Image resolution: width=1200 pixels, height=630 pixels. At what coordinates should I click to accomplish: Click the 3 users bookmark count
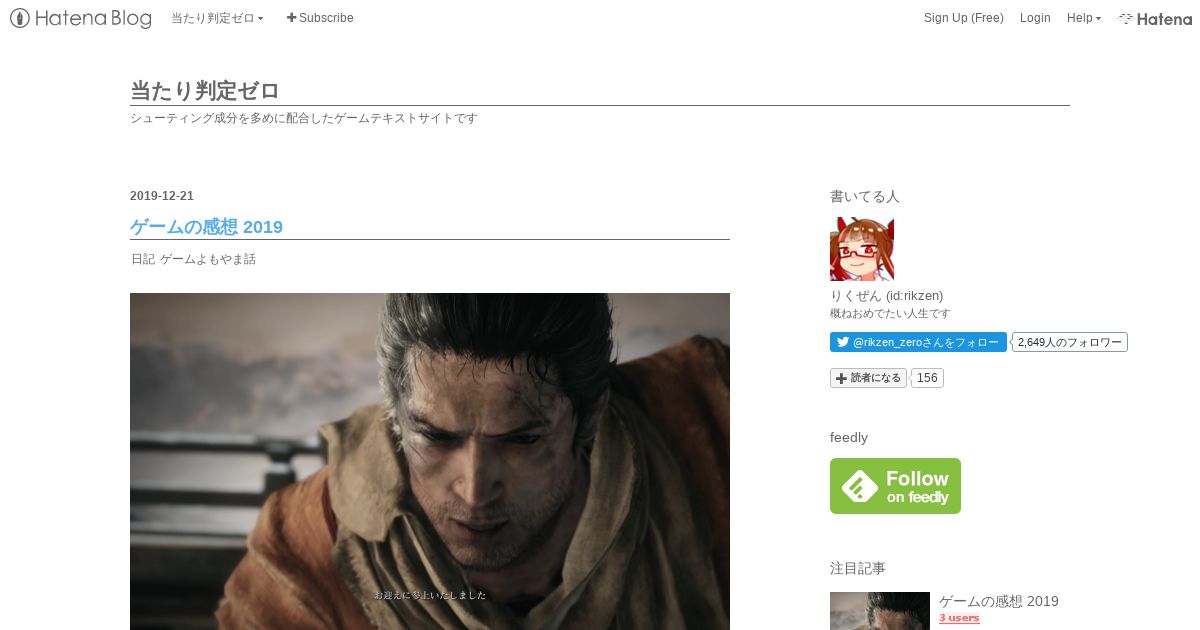[959, 618]
